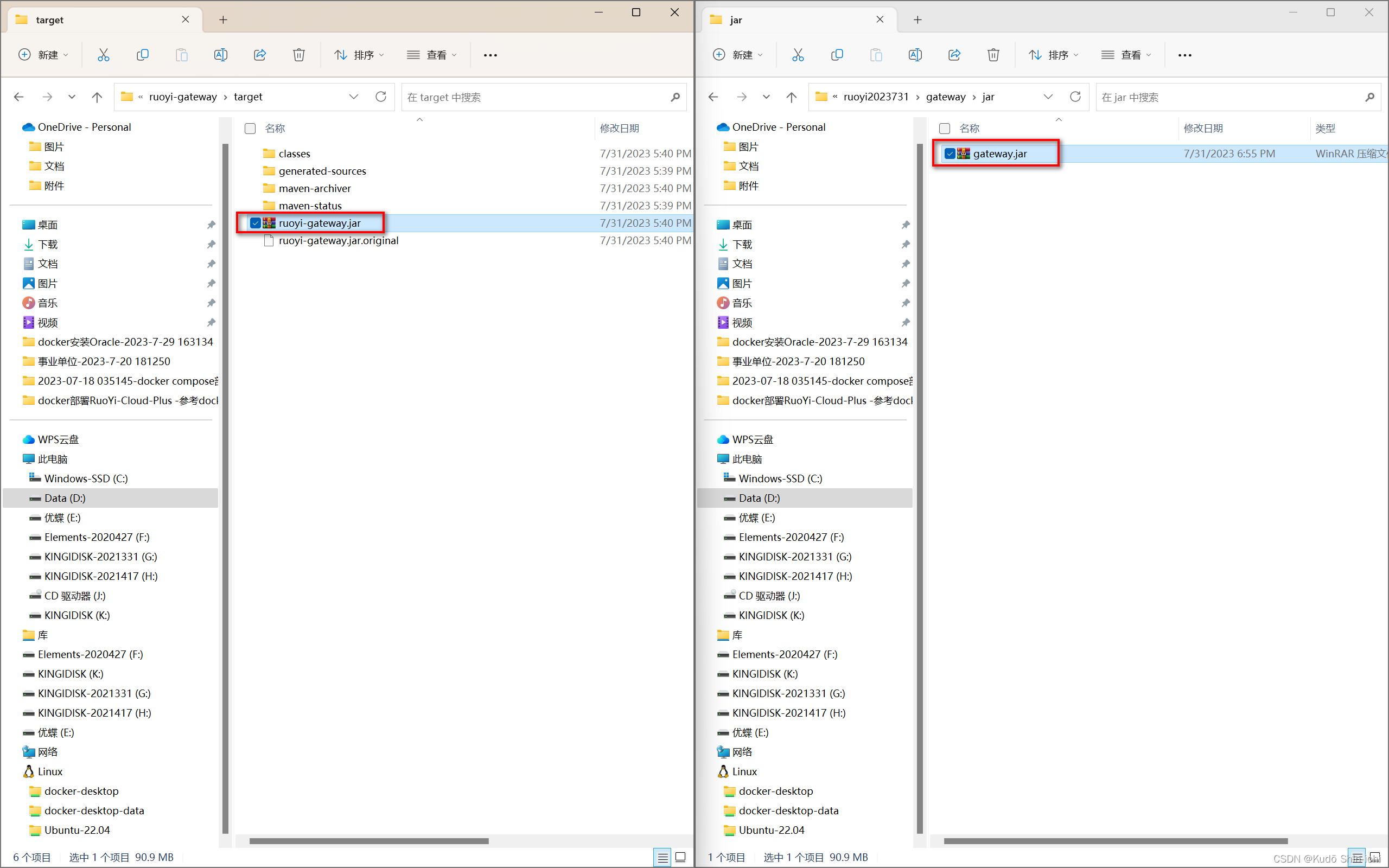Uncheck gateway.jar checkbox in jar window

point(950,154)
